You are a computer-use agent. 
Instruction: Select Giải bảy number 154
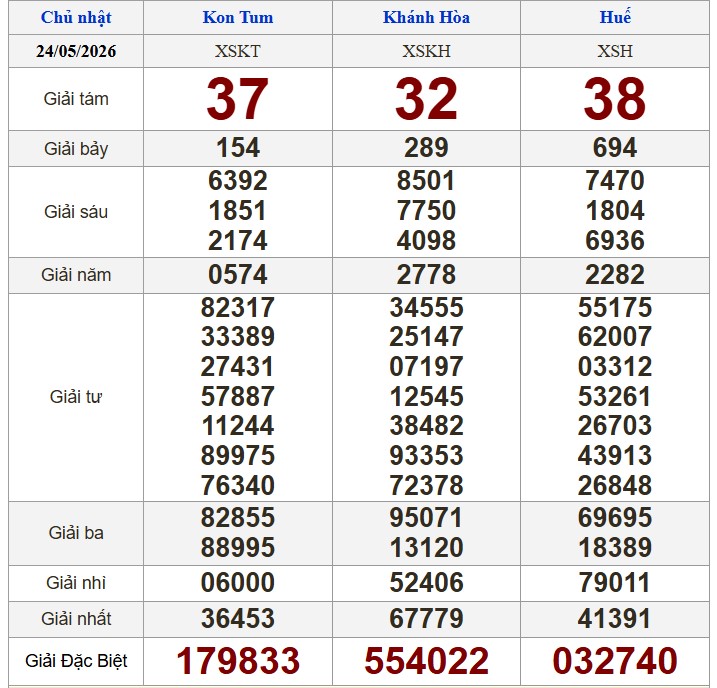tap(238, 148)
